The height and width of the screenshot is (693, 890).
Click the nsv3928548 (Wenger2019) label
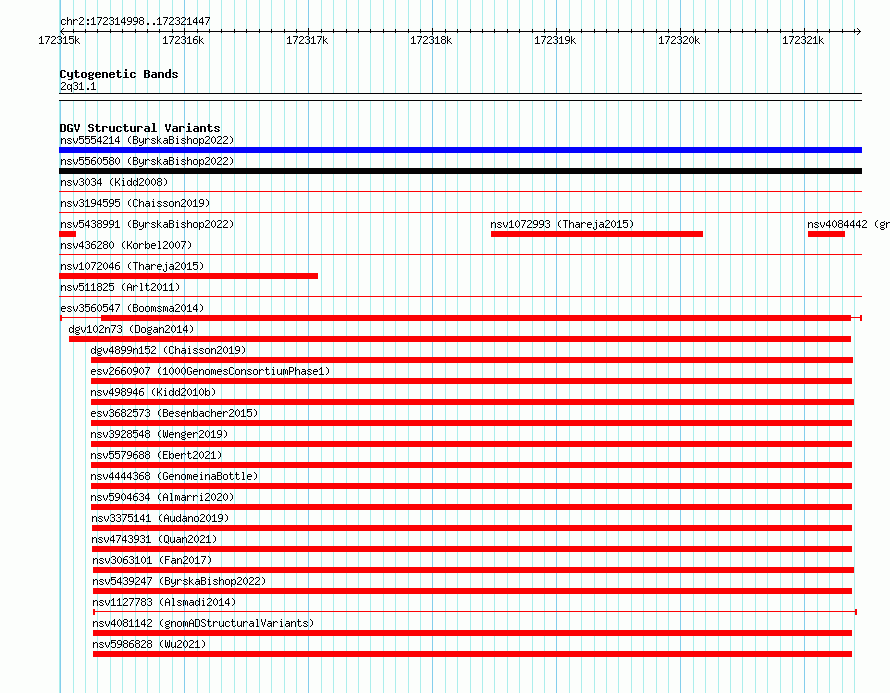click(159, 434)
